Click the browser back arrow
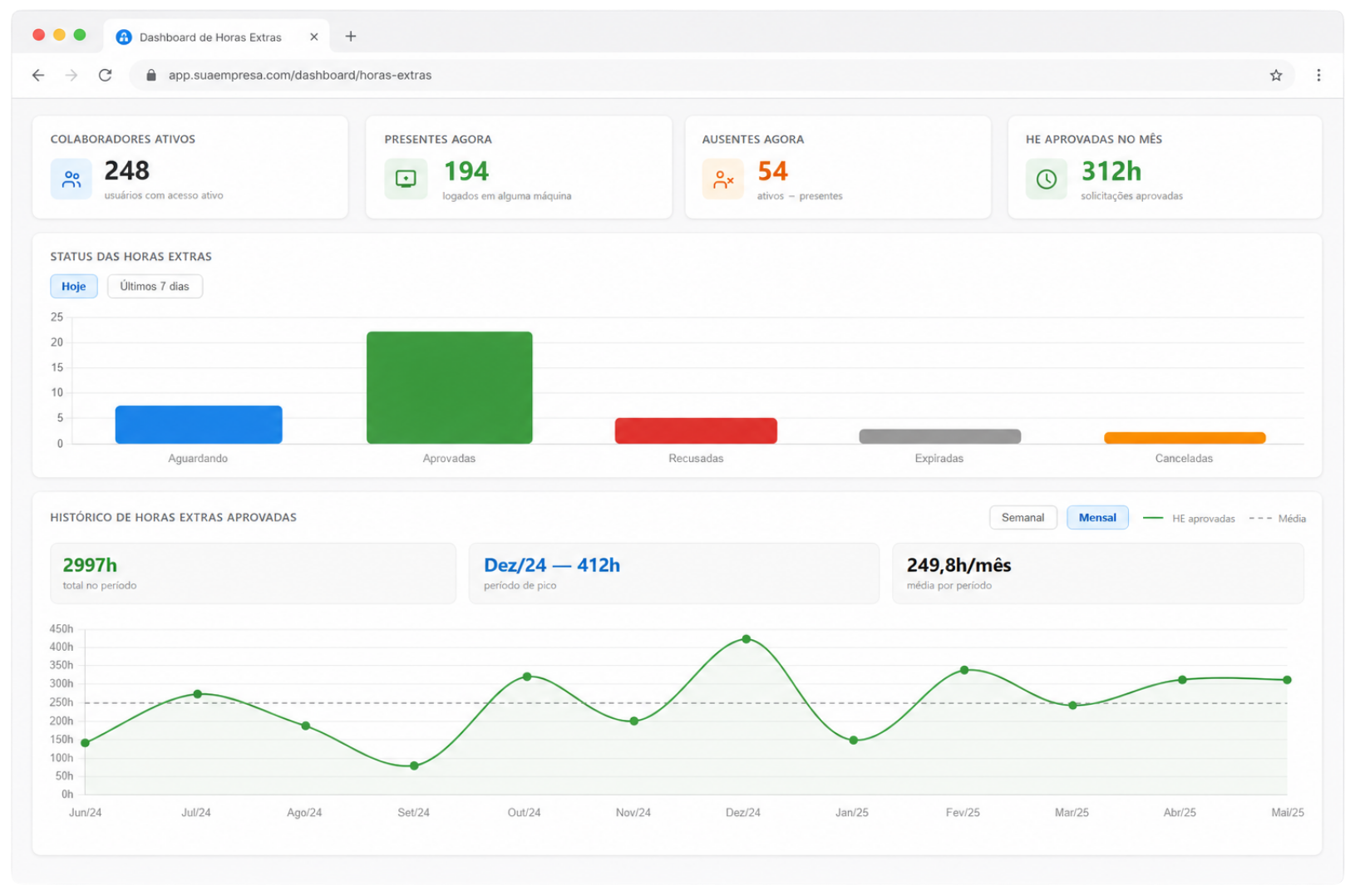Viewport: 1355px width, 896px height. coord(38,75)
